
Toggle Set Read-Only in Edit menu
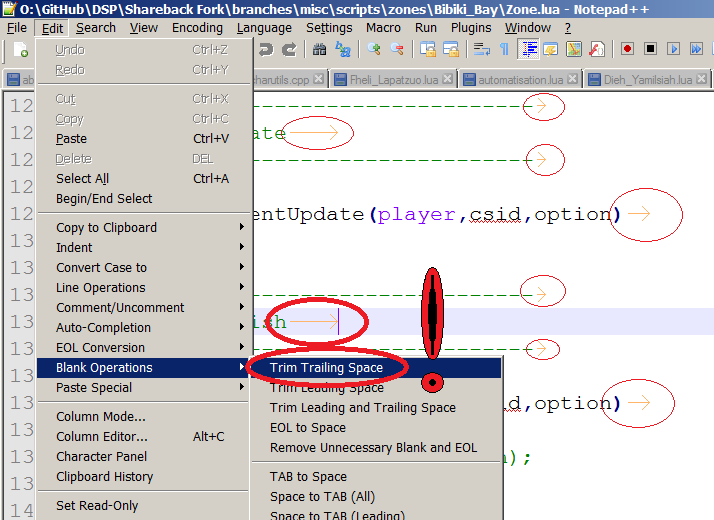tap(97, 506)
